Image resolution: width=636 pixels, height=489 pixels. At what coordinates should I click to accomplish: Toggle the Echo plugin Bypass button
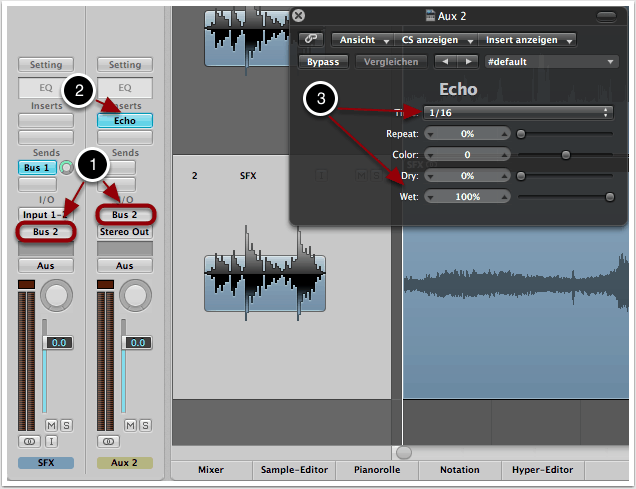click(x=323, y=62)
